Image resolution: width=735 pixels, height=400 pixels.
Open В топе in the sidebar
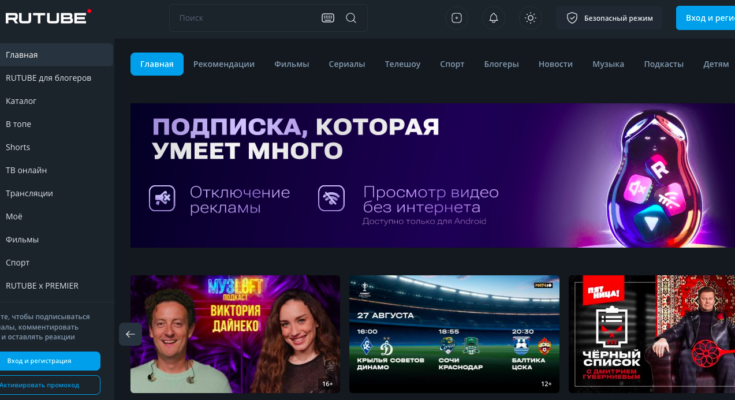tap(56, 124)
